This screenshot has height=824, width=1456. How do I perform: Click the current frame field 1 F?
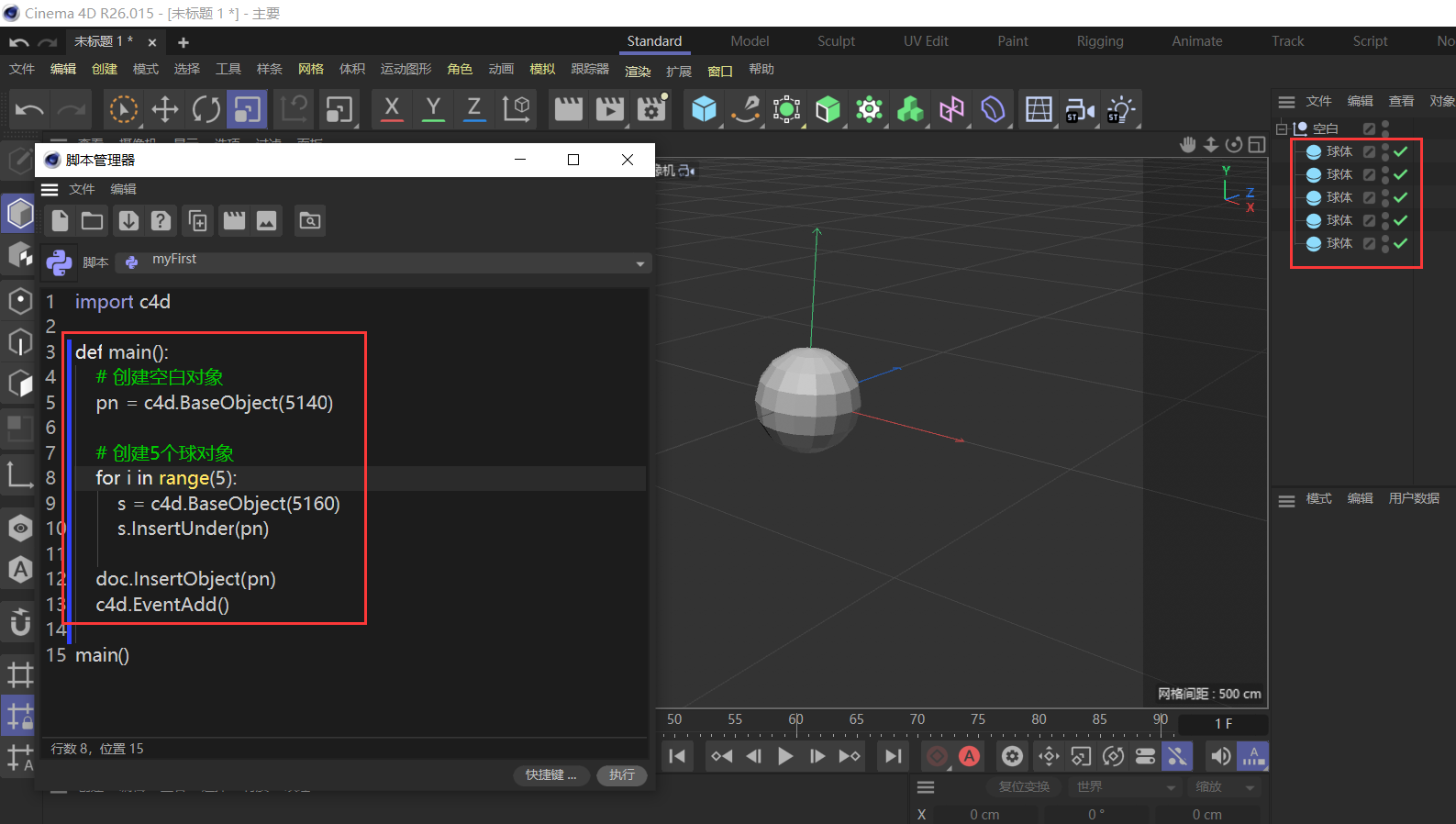pos(1223,724)
